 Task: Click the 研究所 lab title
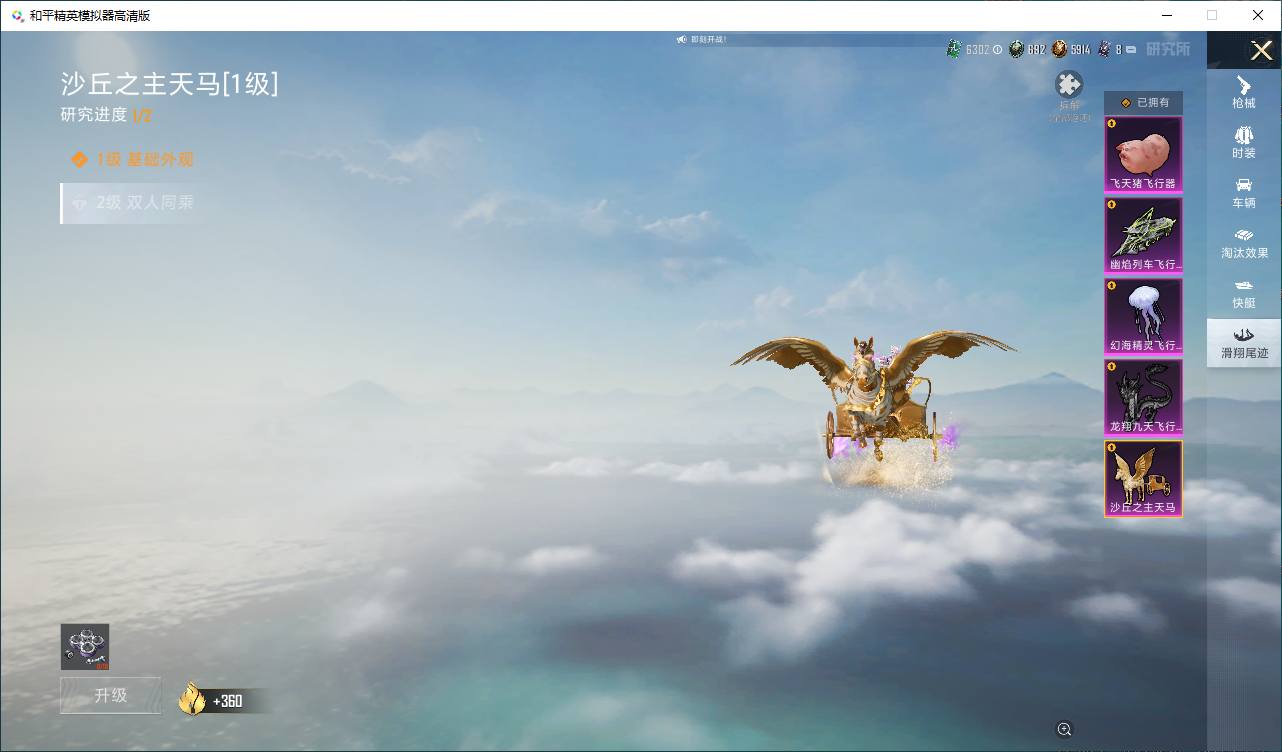(x=1168, y=49)
